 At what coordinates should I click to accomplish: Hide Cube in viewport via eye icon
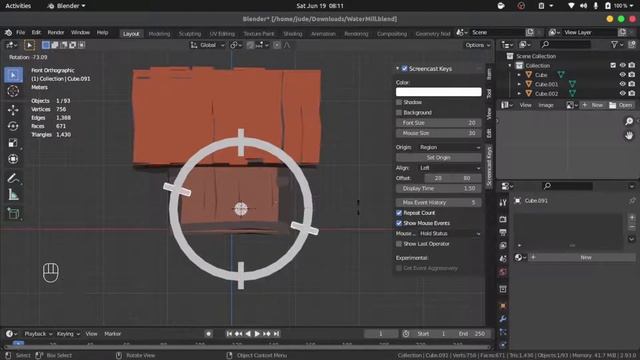[622, 75]
